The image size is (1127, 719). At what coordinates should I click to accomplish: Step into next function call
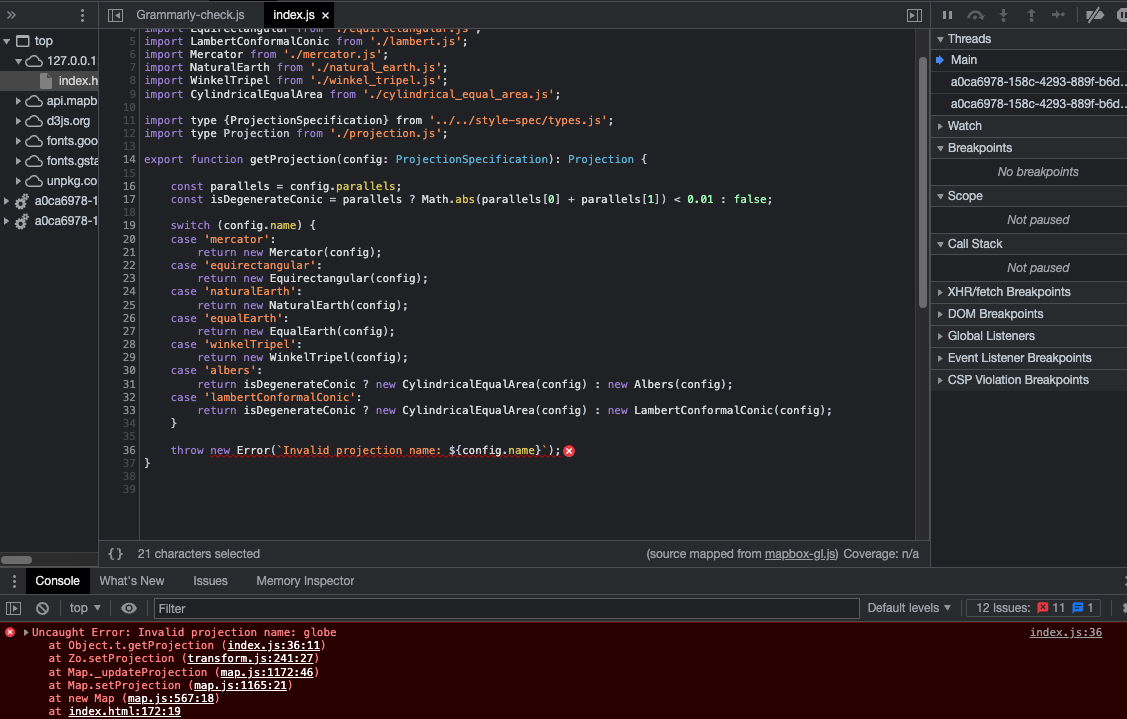click(1003, 15)
